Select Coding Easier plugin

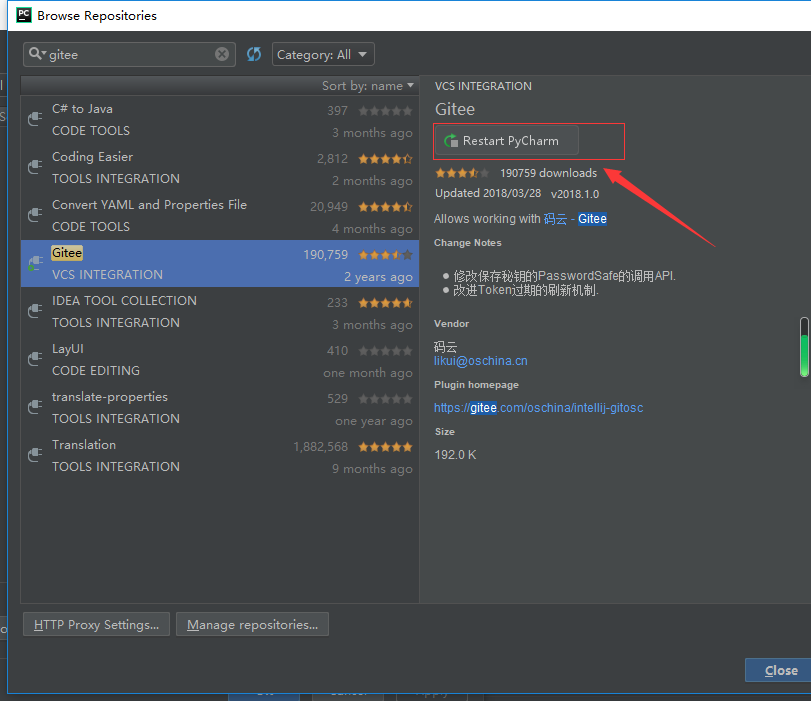coord(220,168)
